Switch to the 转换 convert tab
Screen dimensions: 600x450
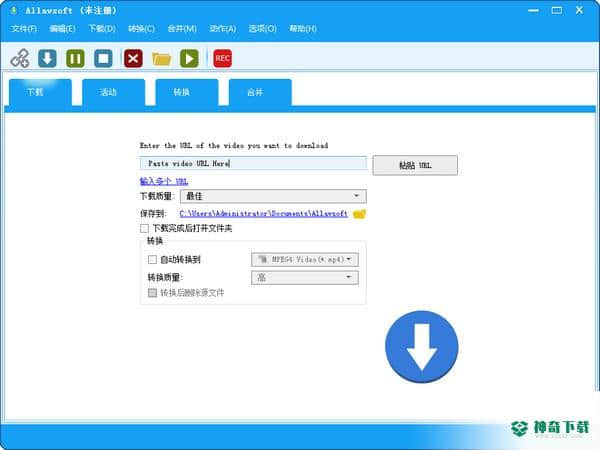pos(187,92)
